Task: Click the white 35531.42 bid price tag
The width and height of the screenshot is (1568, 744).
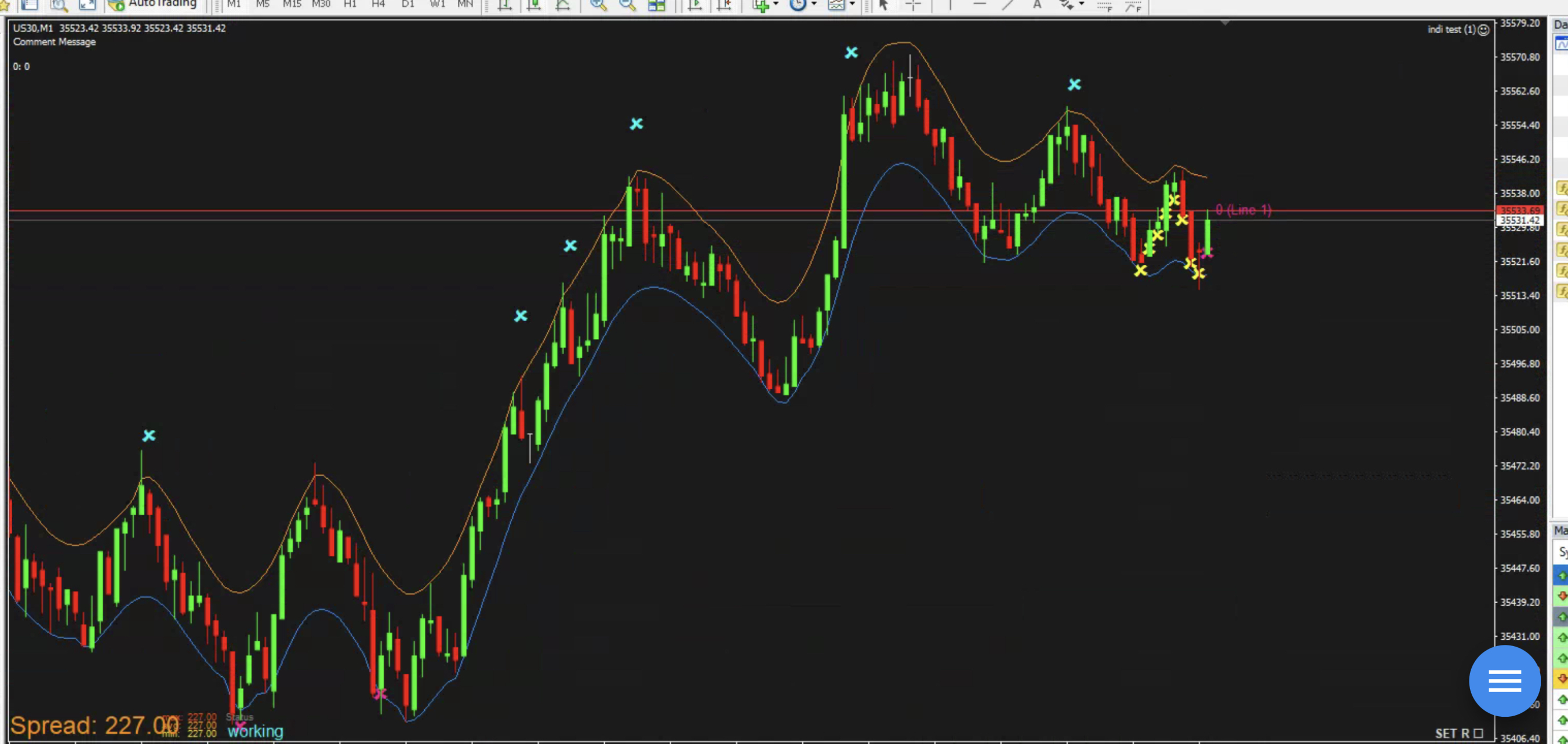Action: (x=1519, y=220)
